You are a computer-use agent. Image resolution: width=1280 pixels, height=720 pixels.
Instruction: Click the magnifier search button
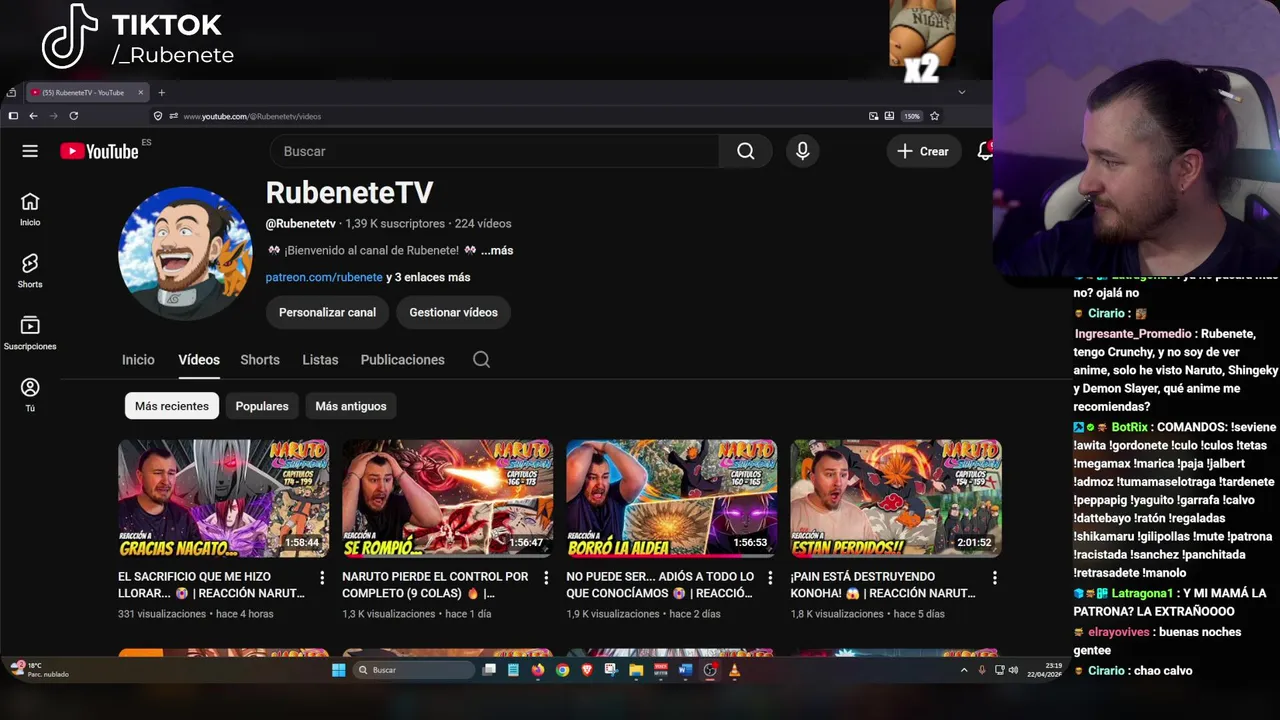coord(745,151)
